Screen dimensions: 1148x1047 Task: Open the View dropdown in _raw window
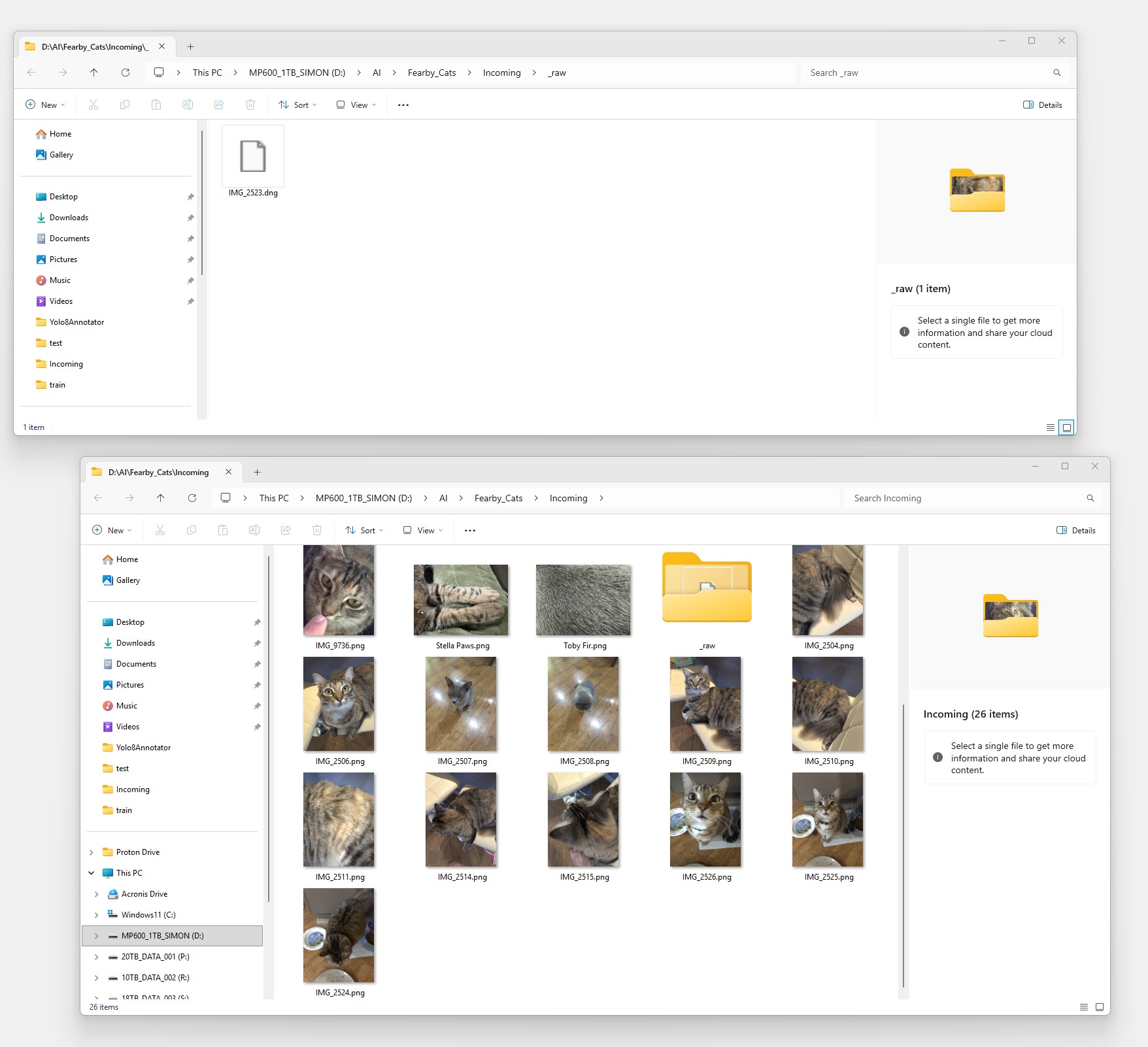356,105
